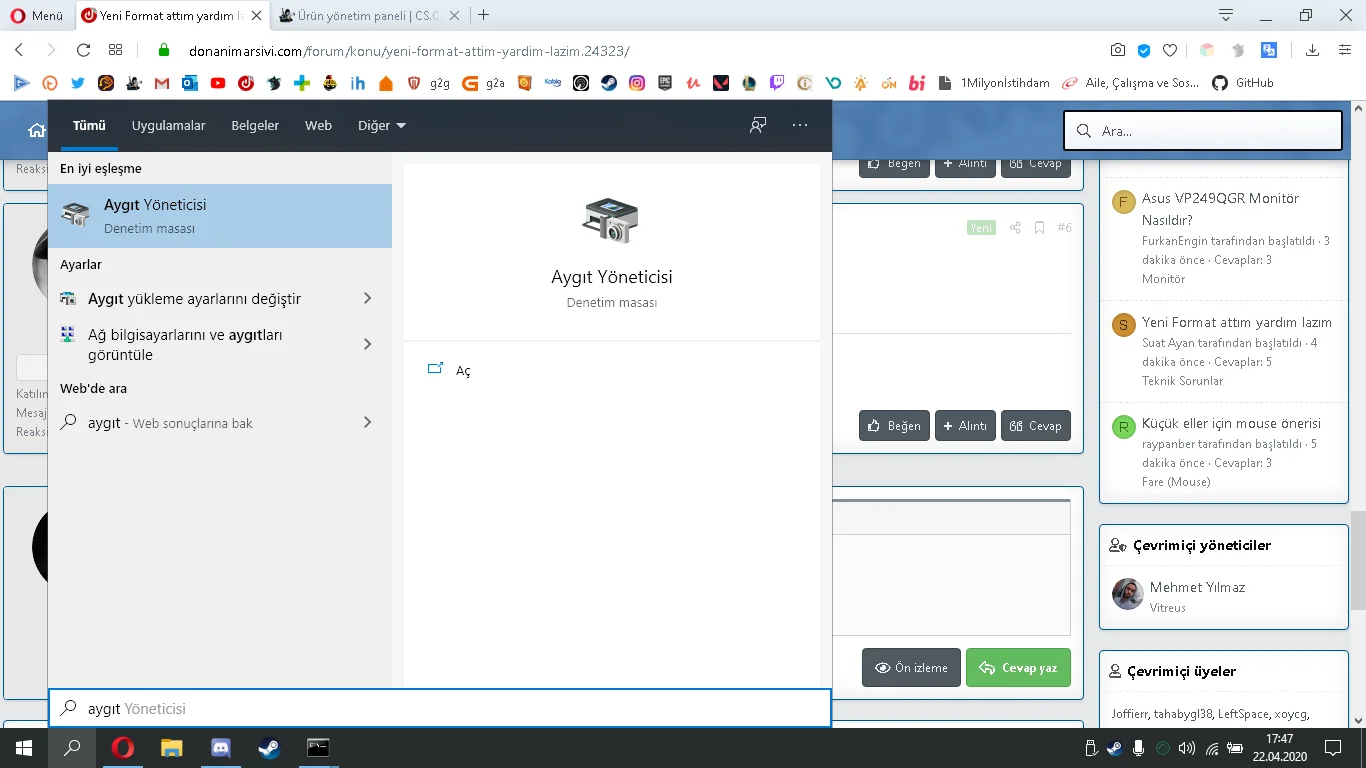Expand the aygıt web results chevron
1366x768 pixels.
point(367,422)
